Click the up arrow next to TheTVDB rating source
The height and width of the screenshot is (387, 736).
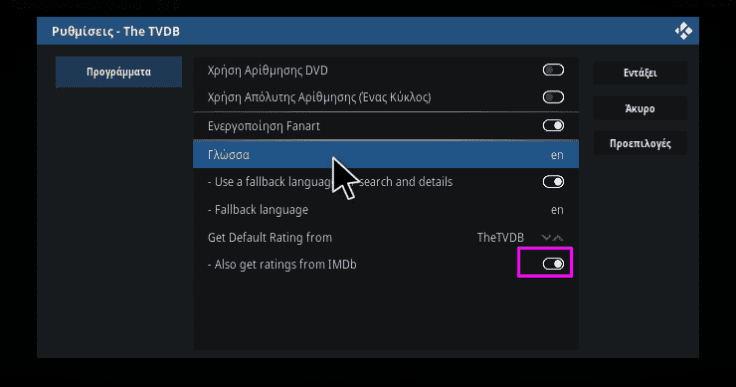click(x=558, y=238)
